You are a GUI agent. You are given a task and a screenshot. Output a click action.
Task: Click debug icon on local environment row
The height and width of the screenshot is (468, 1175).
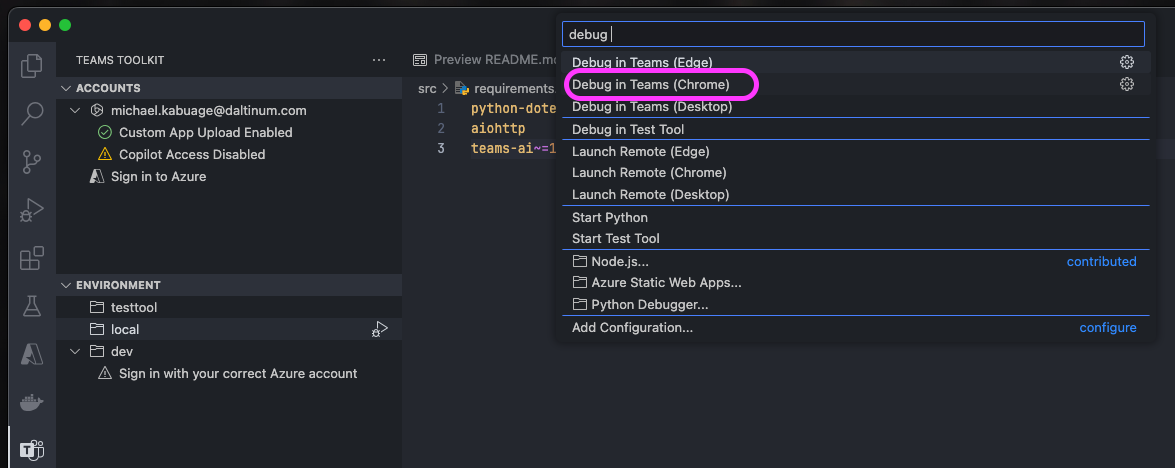tap(380, 329)
